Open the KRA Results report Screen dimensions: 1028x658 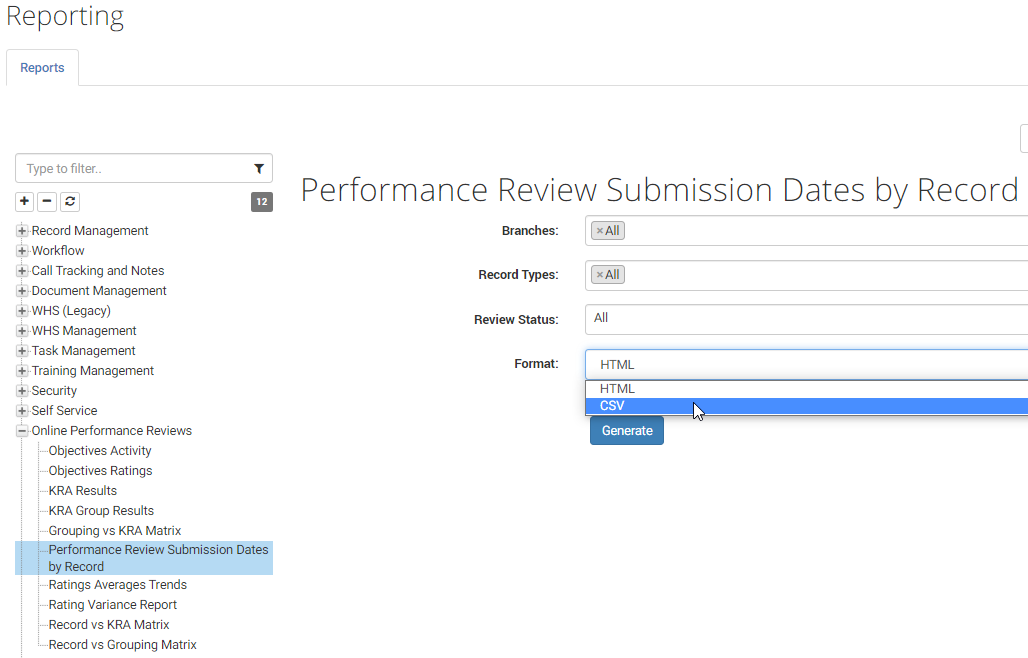pos(83,490)
